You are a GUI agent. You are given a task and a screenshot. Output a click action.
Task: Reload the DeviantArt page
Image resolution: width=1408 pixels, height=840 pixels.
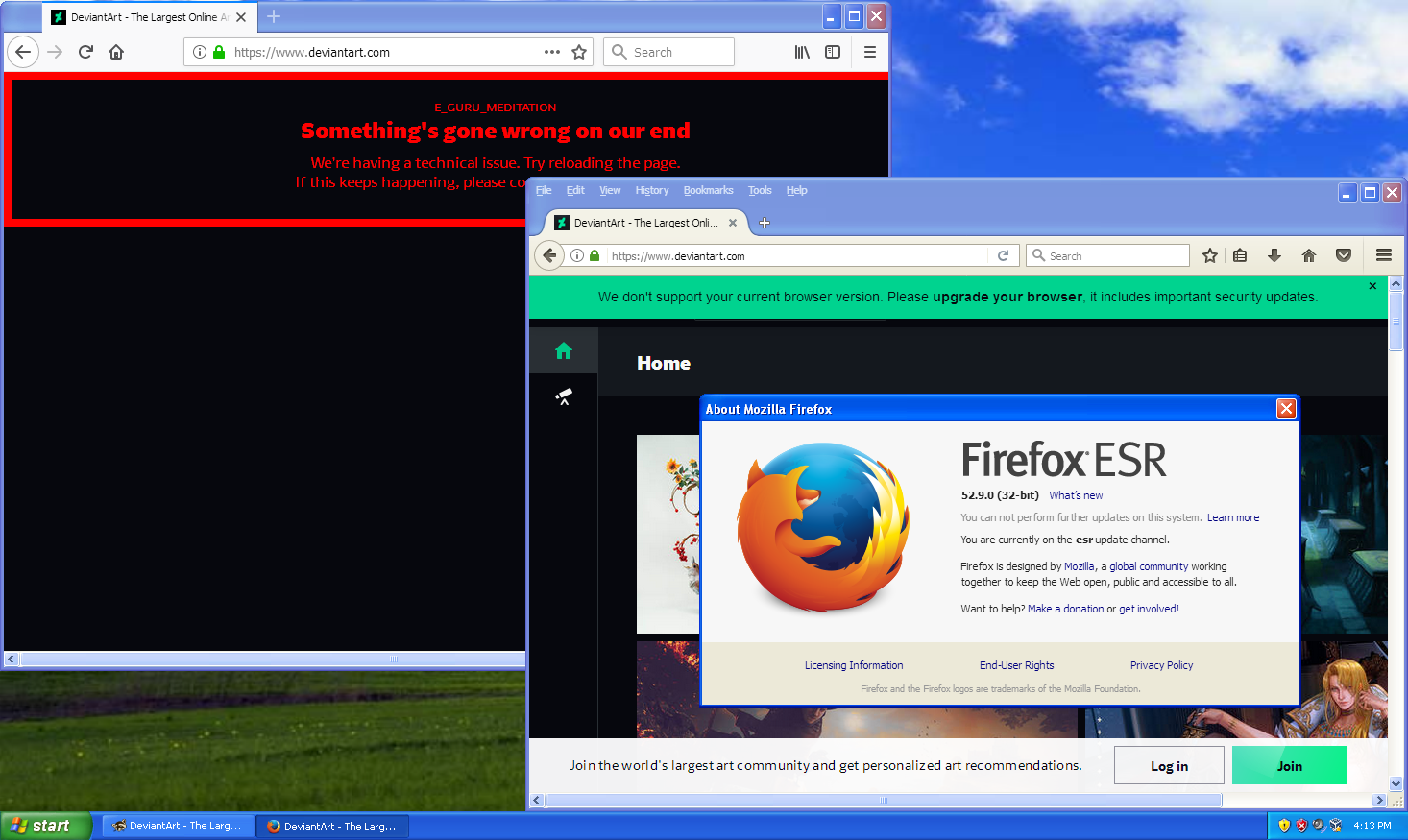tap(1003, 255)
